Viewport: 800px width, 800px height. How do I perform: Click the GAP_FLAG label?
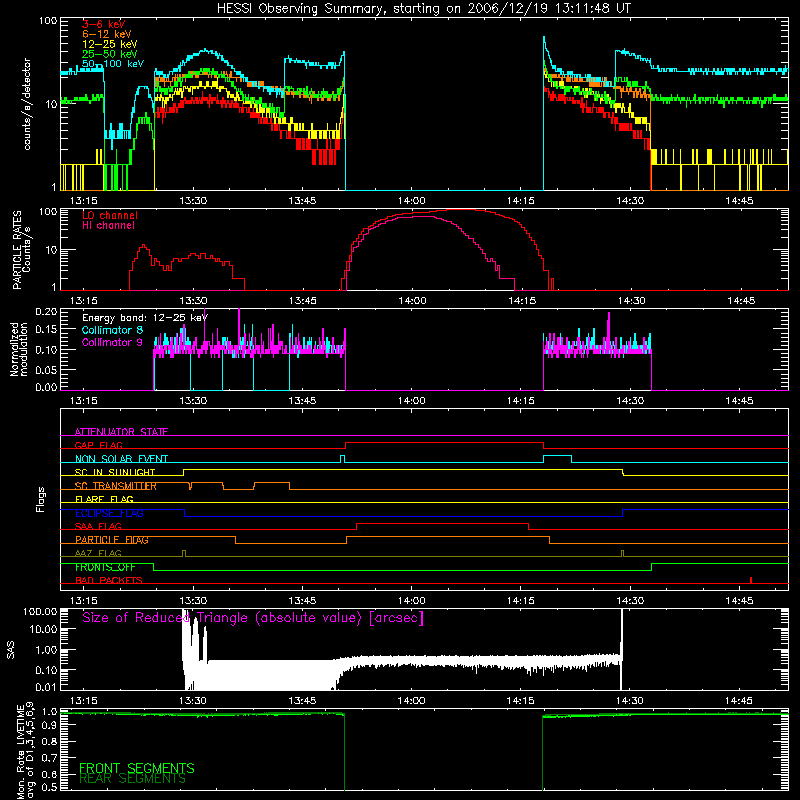click(98, 445)
